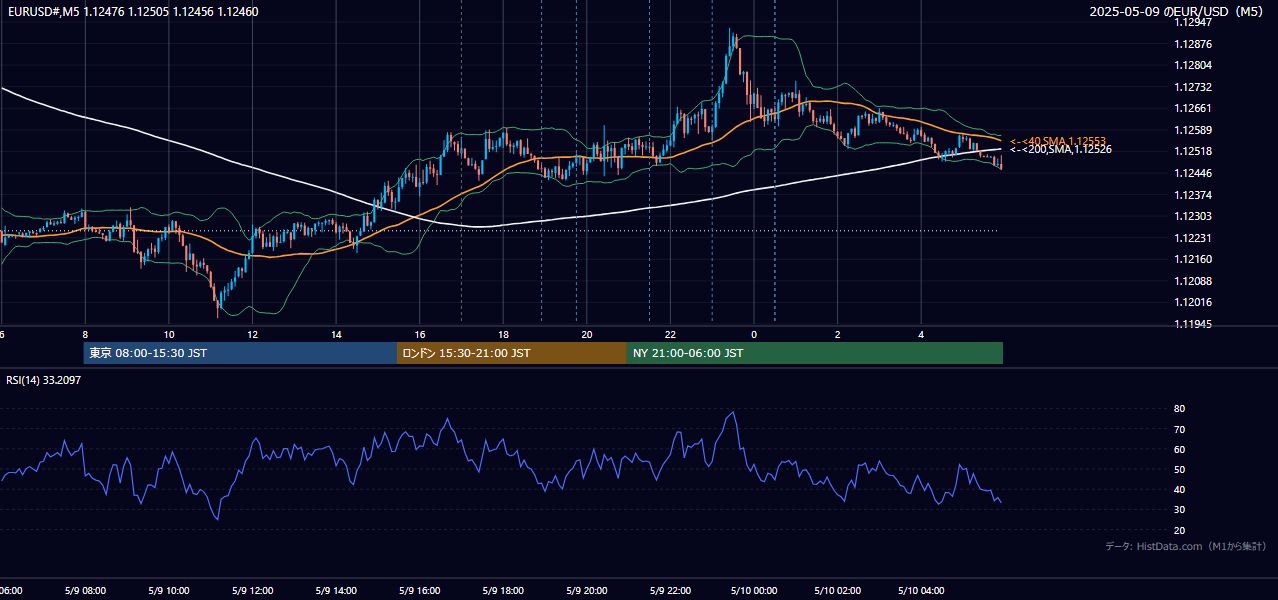Image resolution: width=1278 pixels, height=600 pixels.
Task: Click RSI scale value 80
Action: click(1180, 409)
